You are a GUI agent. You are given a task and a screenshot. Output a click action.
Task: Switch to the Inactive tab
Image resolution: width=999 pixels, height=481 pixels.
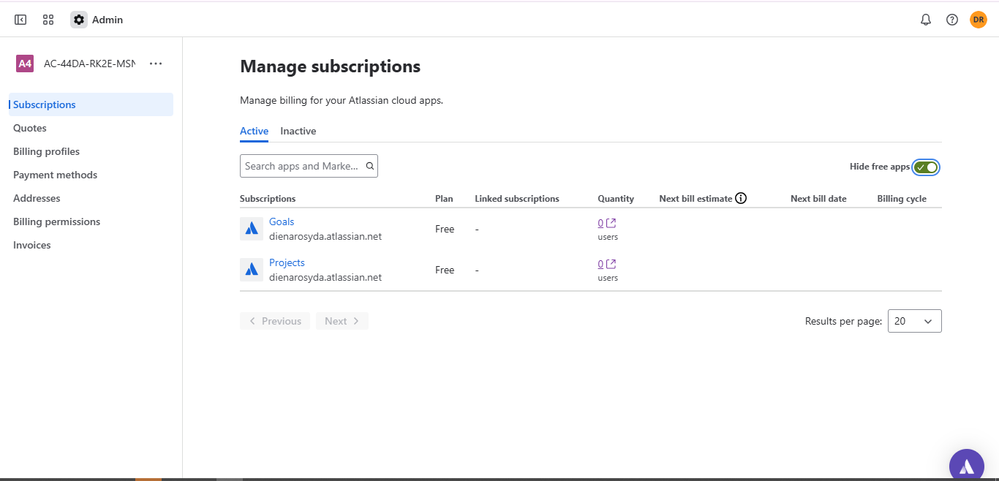[x=298, y=131]
